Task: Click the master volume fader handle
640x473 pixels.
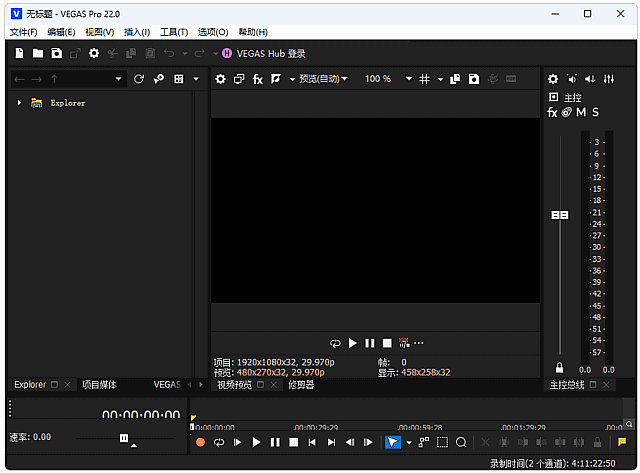Action: click(560, 215)
